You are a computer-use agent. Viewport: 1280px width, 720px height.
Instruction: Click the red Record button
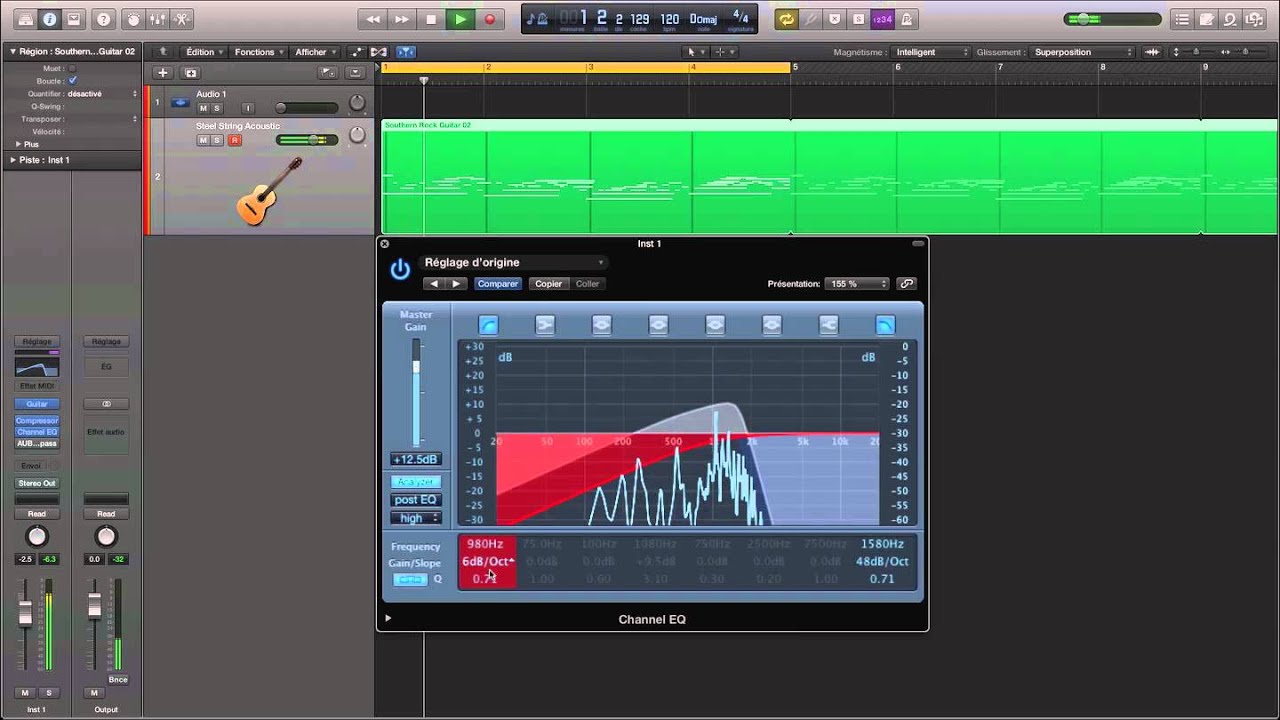489,19
